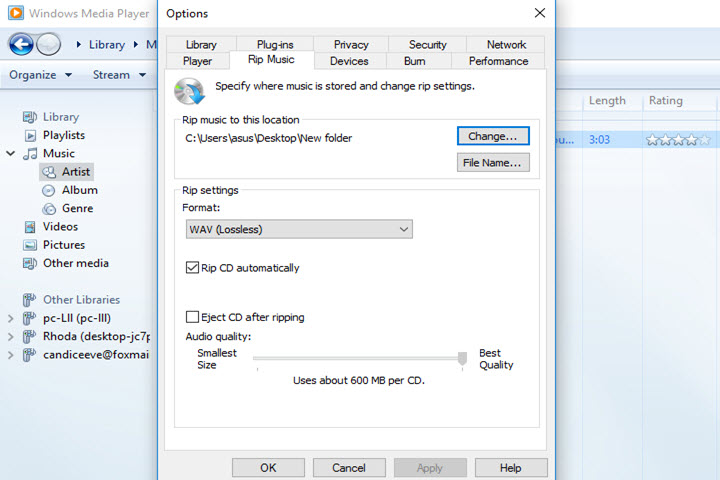This screenshot has height=480, width=720.
Task: Open the Organize dropdown menu
Action: pyautogui.click(x=40, y=75)
